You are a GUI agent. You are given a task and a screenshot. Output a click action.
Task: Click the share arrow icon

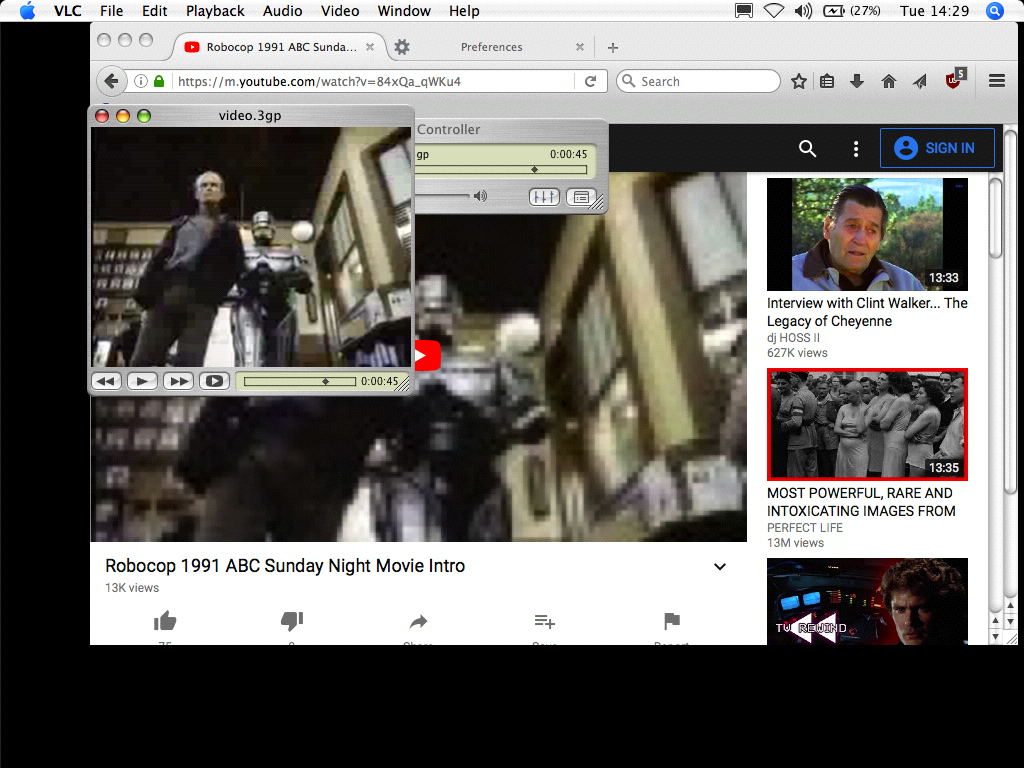tap(419, 621)
